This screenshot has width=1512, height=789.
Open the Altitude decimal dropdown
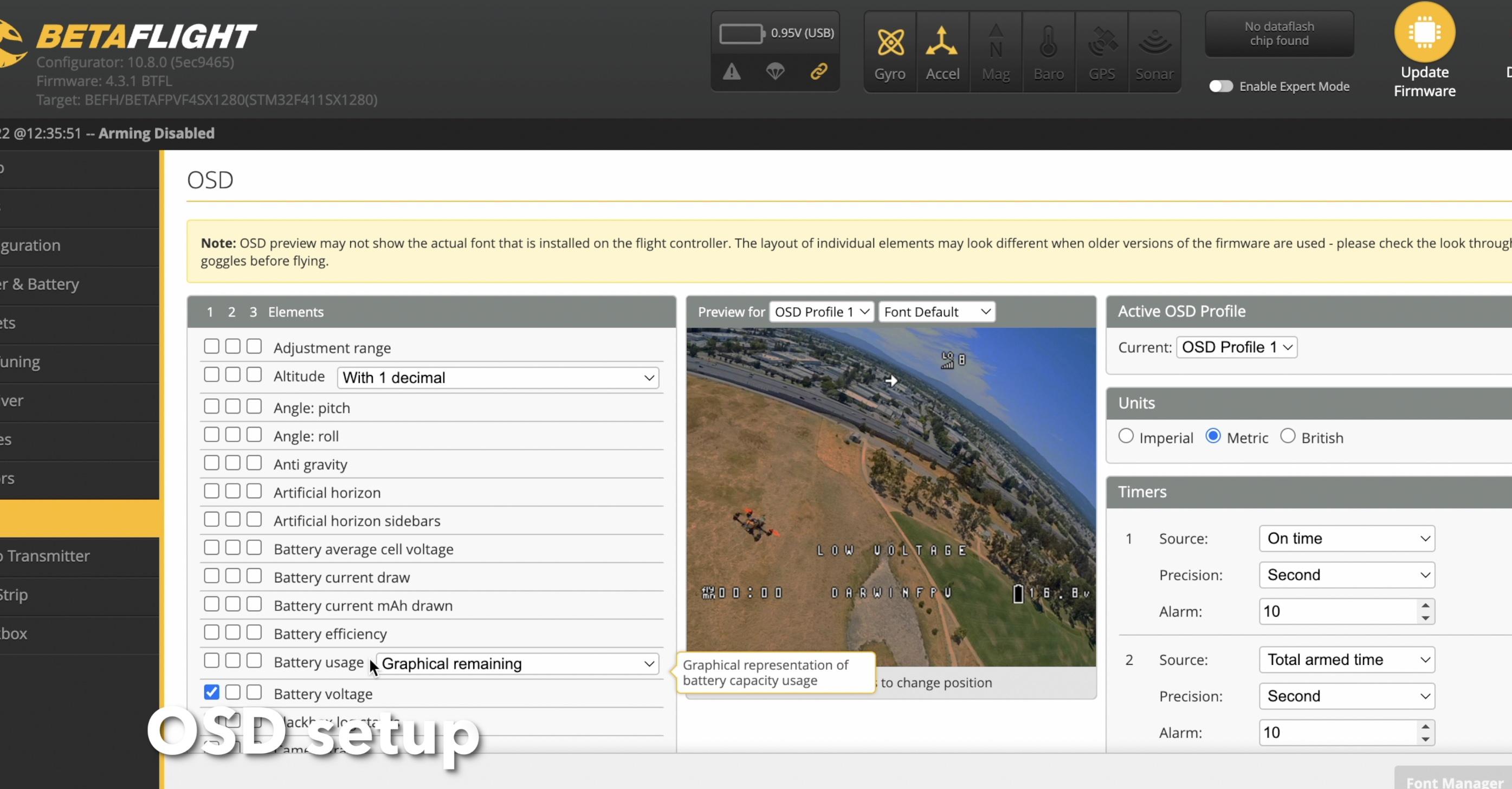(x=497, y=378)
